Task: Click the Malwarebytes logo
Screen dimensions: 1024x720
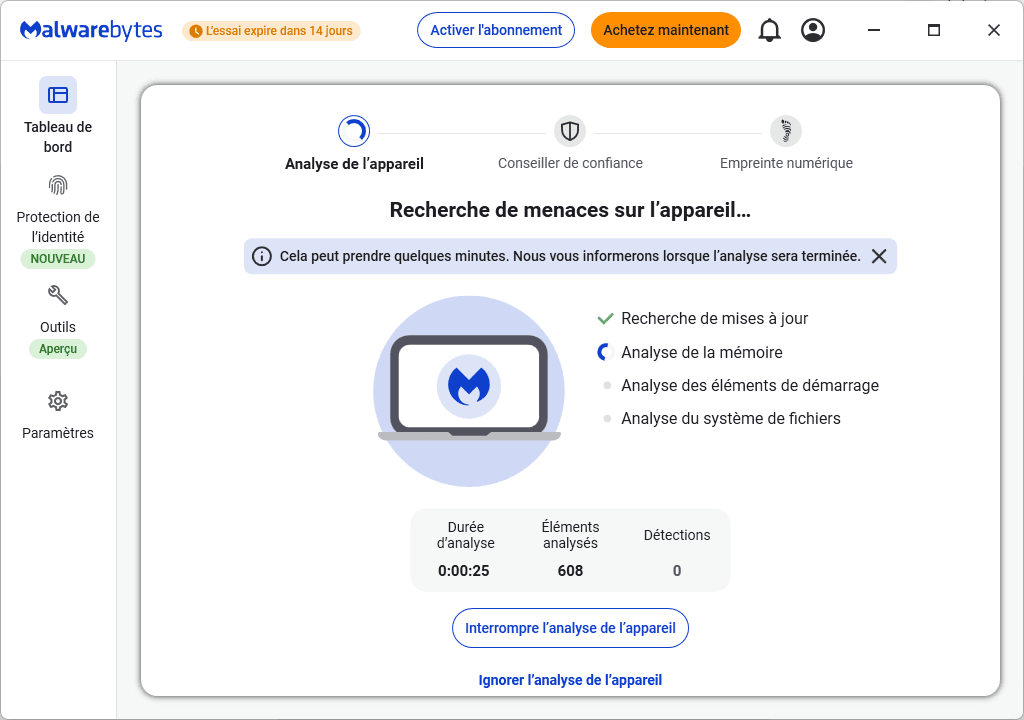Action: 91,30
